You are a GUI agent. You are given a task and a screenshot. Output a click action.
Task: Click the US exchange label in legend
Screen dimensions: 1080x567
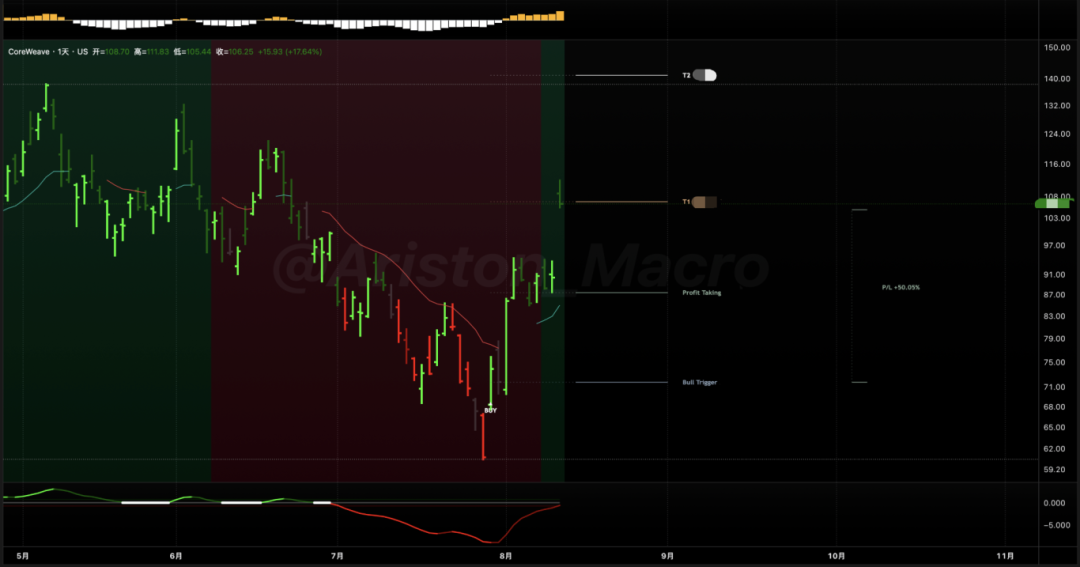coord(83,52)
